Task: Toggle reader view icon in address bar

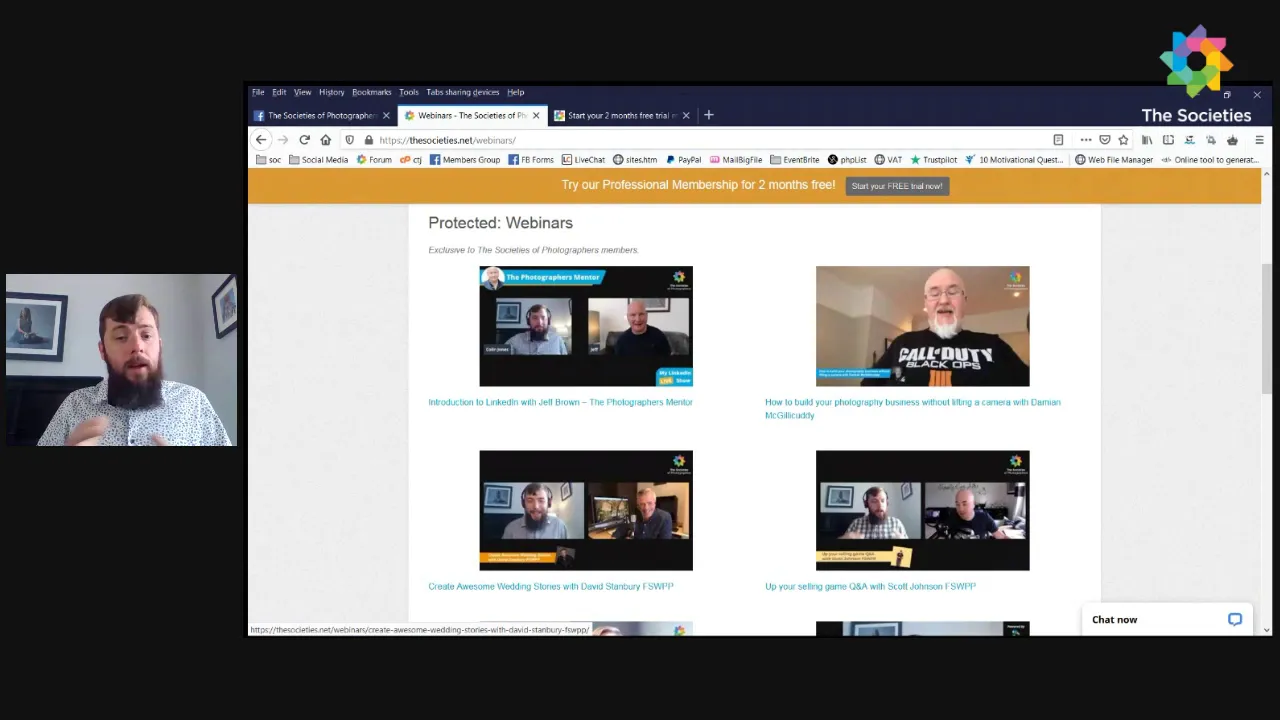Action: pyautogui.click(x=1058, y=140)
